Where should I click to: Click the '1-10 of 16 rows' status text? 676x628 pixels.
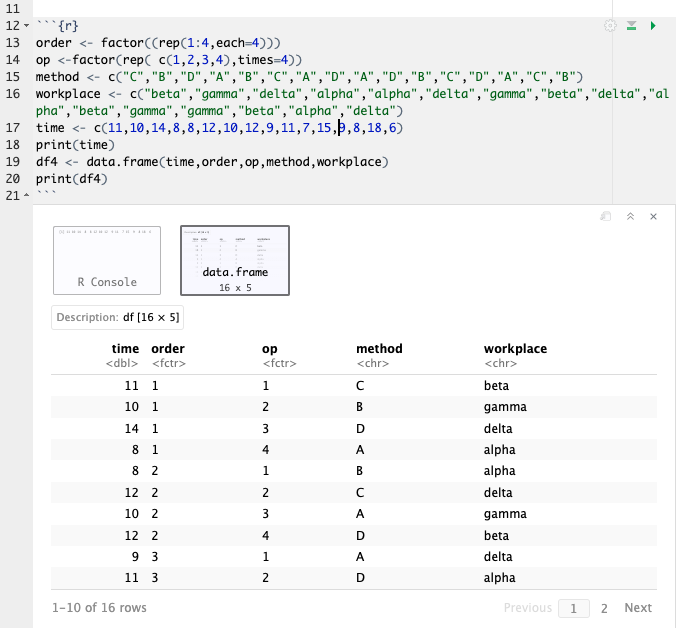[x=99, y=608]
